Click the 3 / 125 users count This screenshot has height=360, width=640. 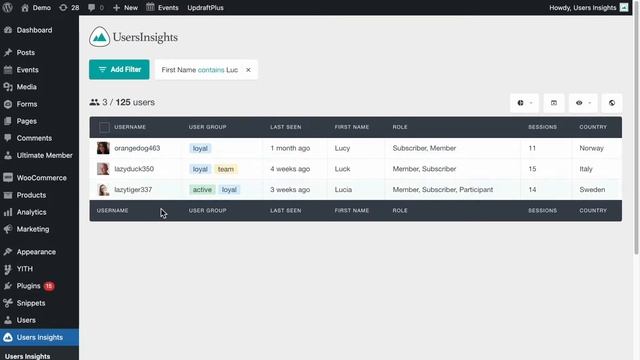point(122,102)
